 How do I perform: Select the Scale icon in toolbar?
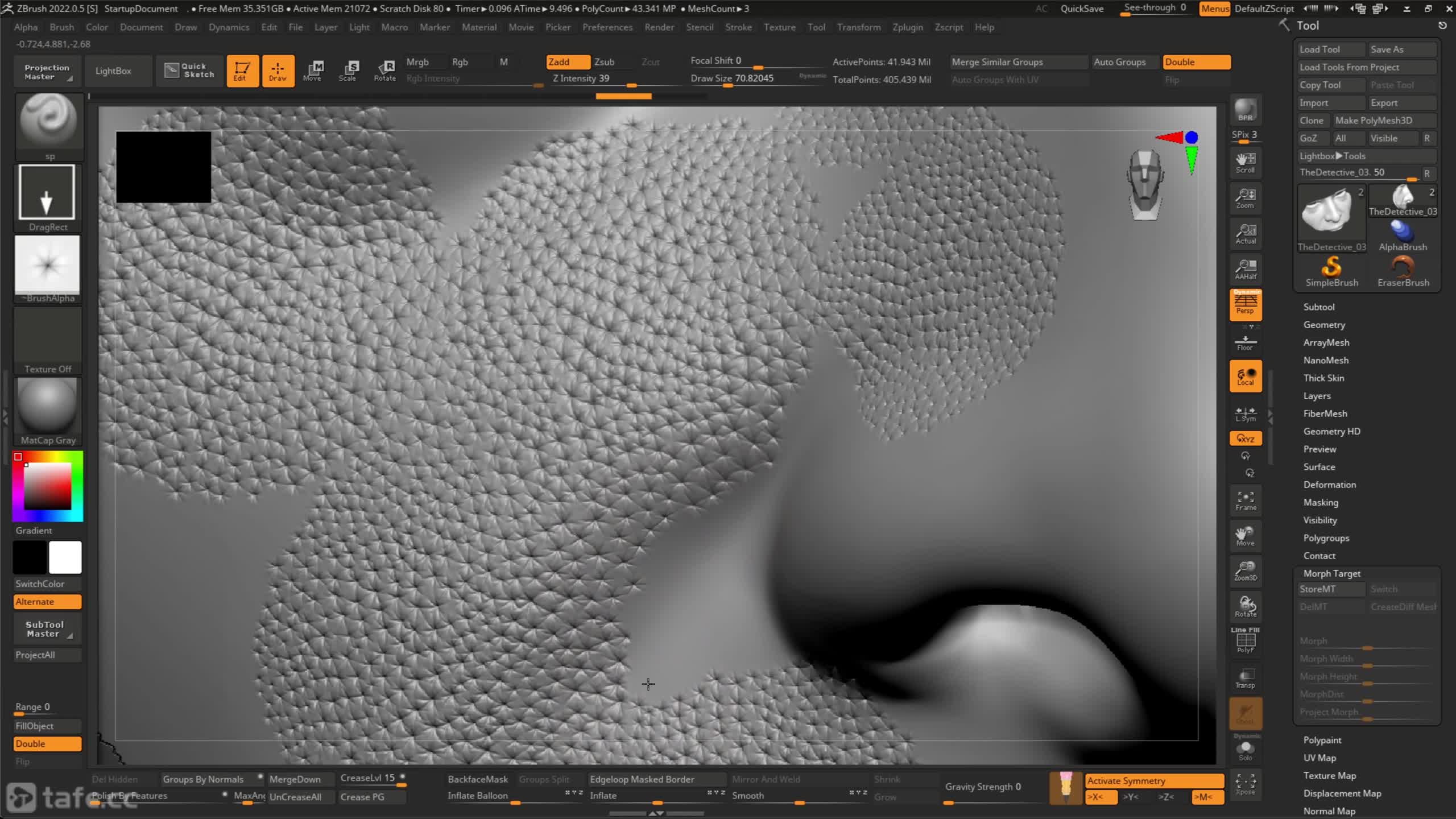pyautogui.click(x=348, y=71)
